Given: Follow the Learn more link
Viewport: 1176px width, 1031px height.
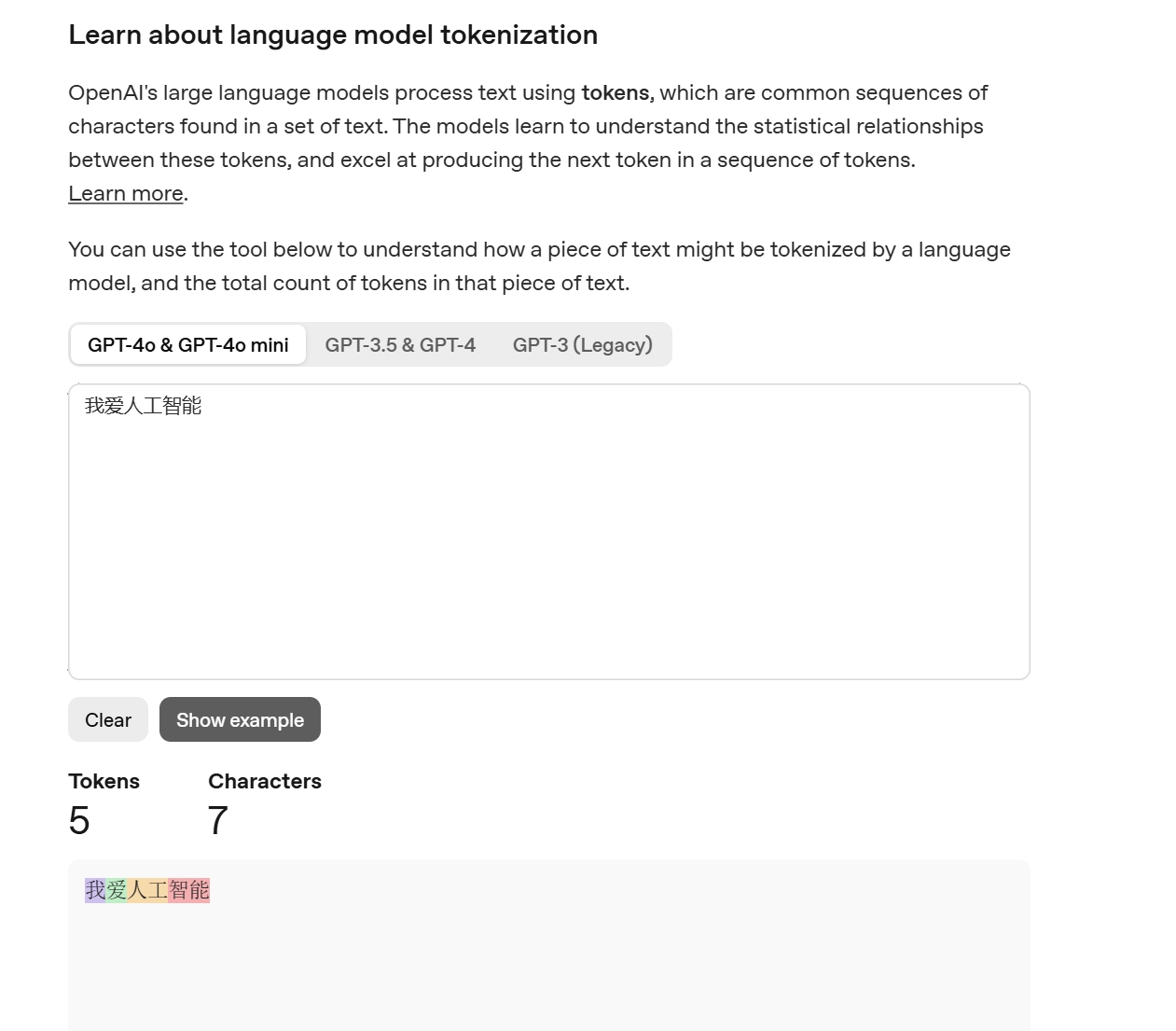Looking at the screenshot, I should point(126,194).
